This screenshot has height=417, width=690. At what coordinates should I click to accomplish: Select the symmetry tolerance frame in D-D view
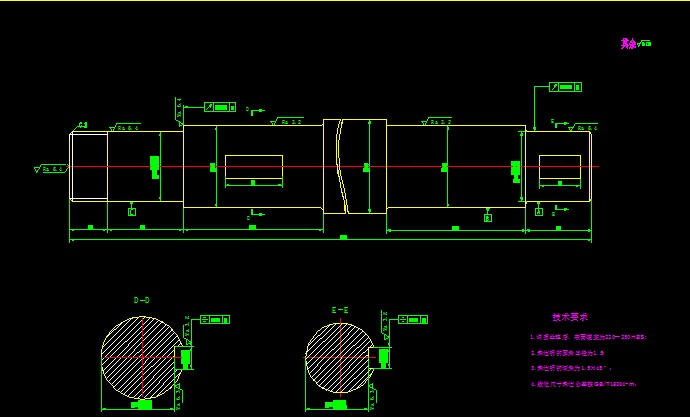click(215, 319)
